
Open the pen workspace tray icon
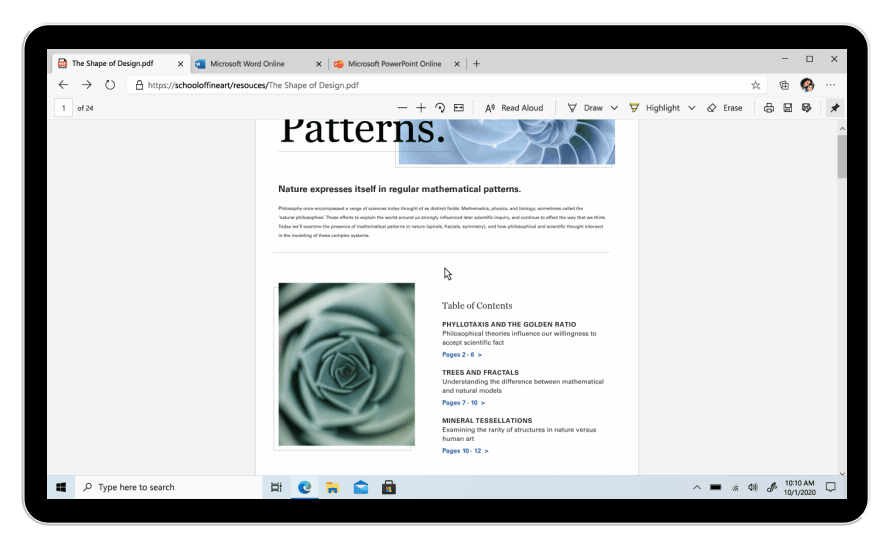coord(772,487)
